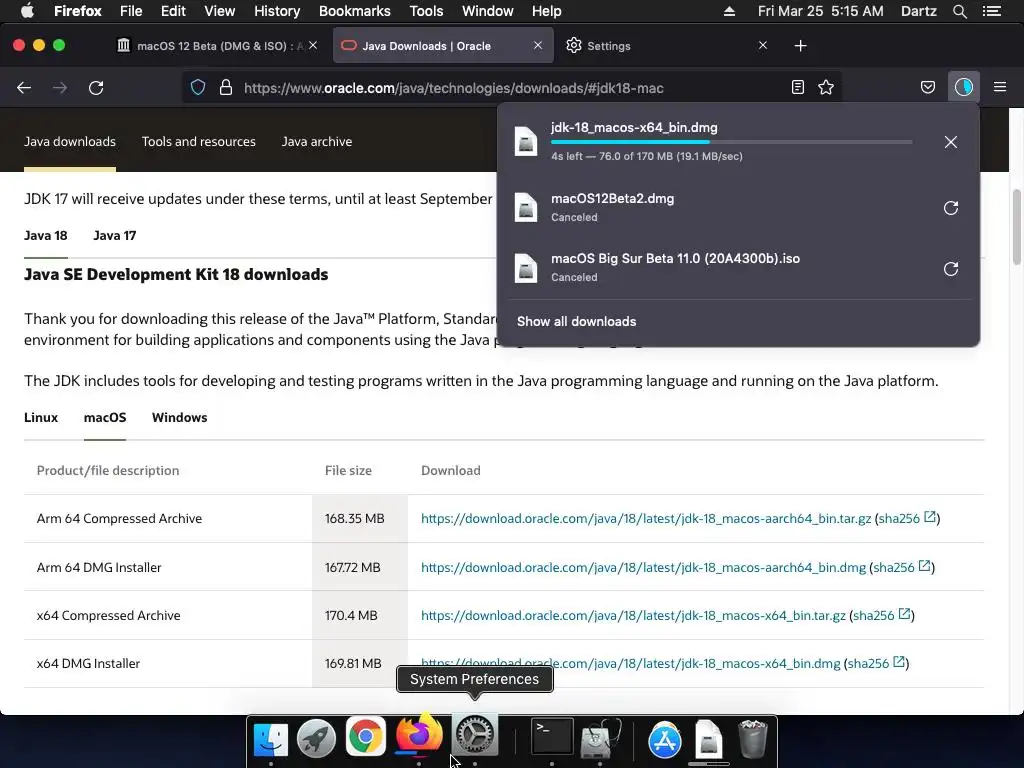Open System Preferences from the Dock
The image size is (1024, 768).
475,735
